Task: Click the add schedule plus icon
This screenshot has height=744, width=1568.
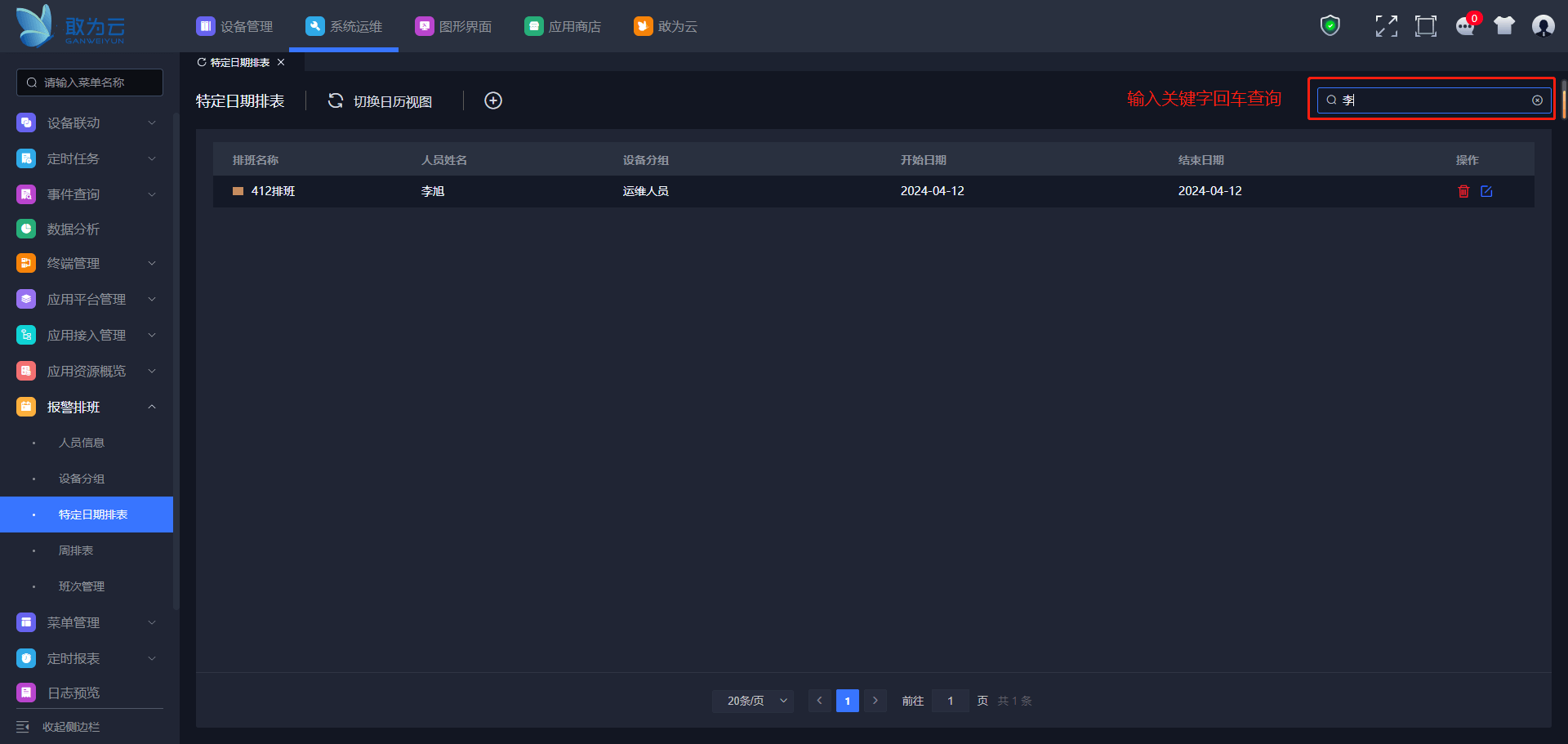Action: click(493, 100)
